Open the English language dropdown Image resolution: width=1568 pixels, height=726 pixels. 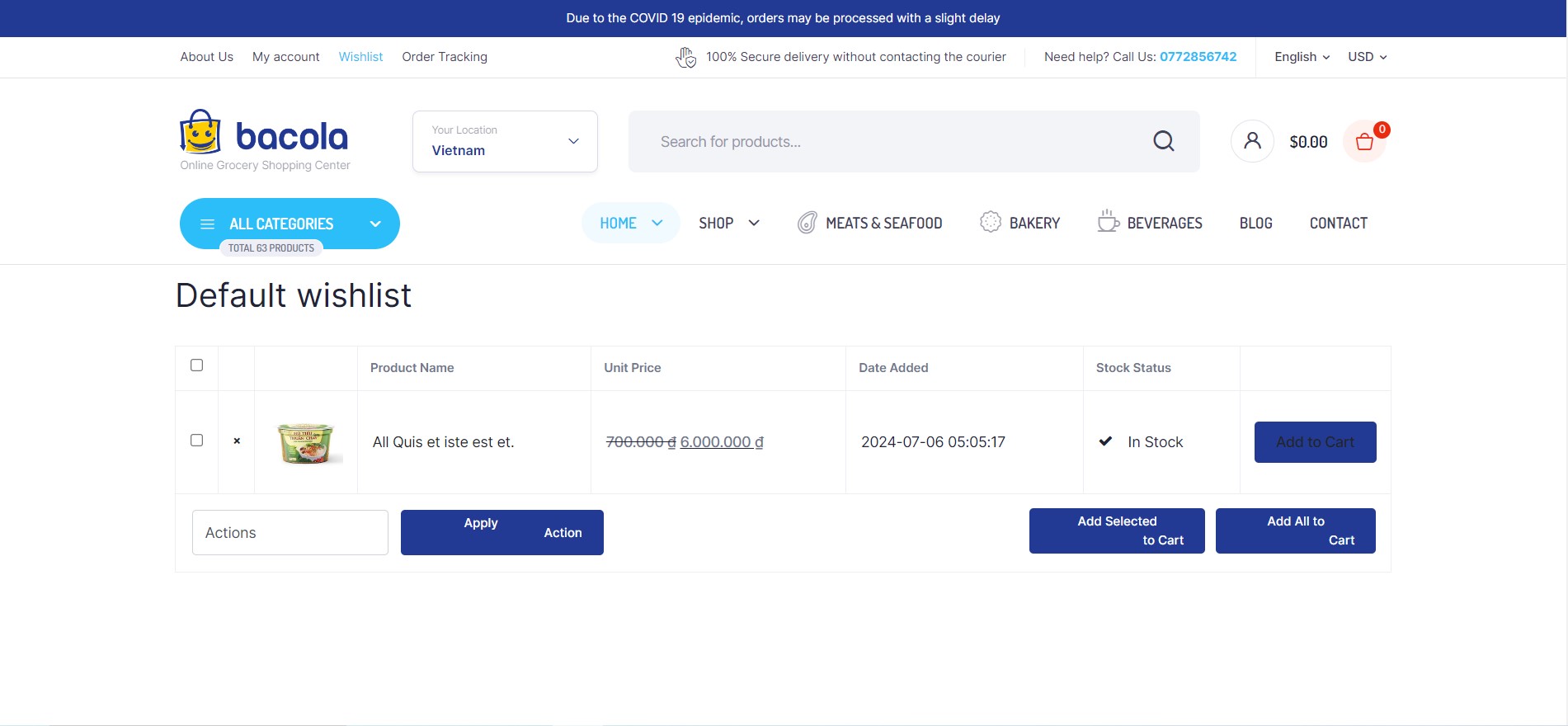pyautogui.click(x=1302, y=57)
